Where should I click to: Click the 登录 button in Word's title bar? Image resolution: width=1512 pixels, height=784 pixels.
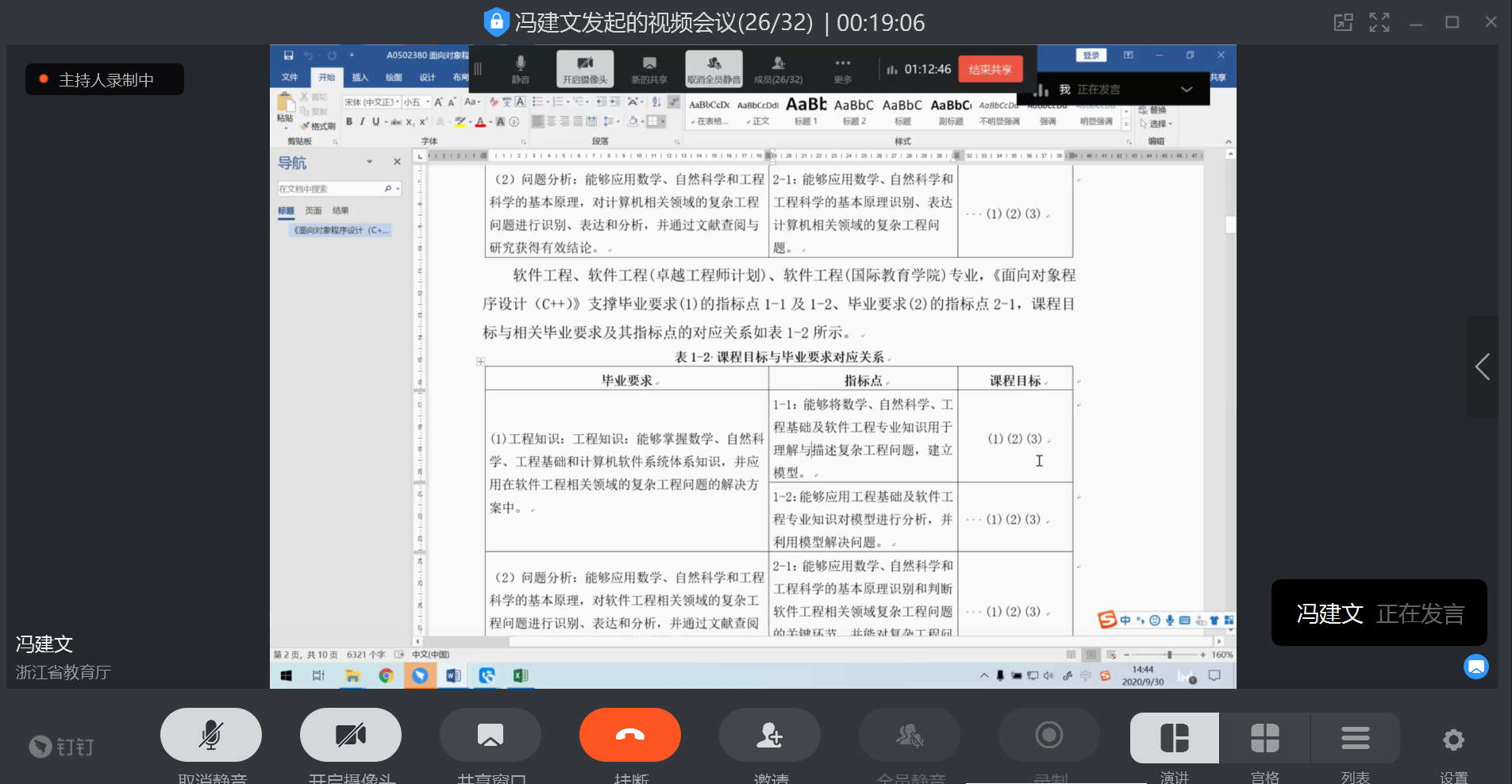tap(1091, 56)
